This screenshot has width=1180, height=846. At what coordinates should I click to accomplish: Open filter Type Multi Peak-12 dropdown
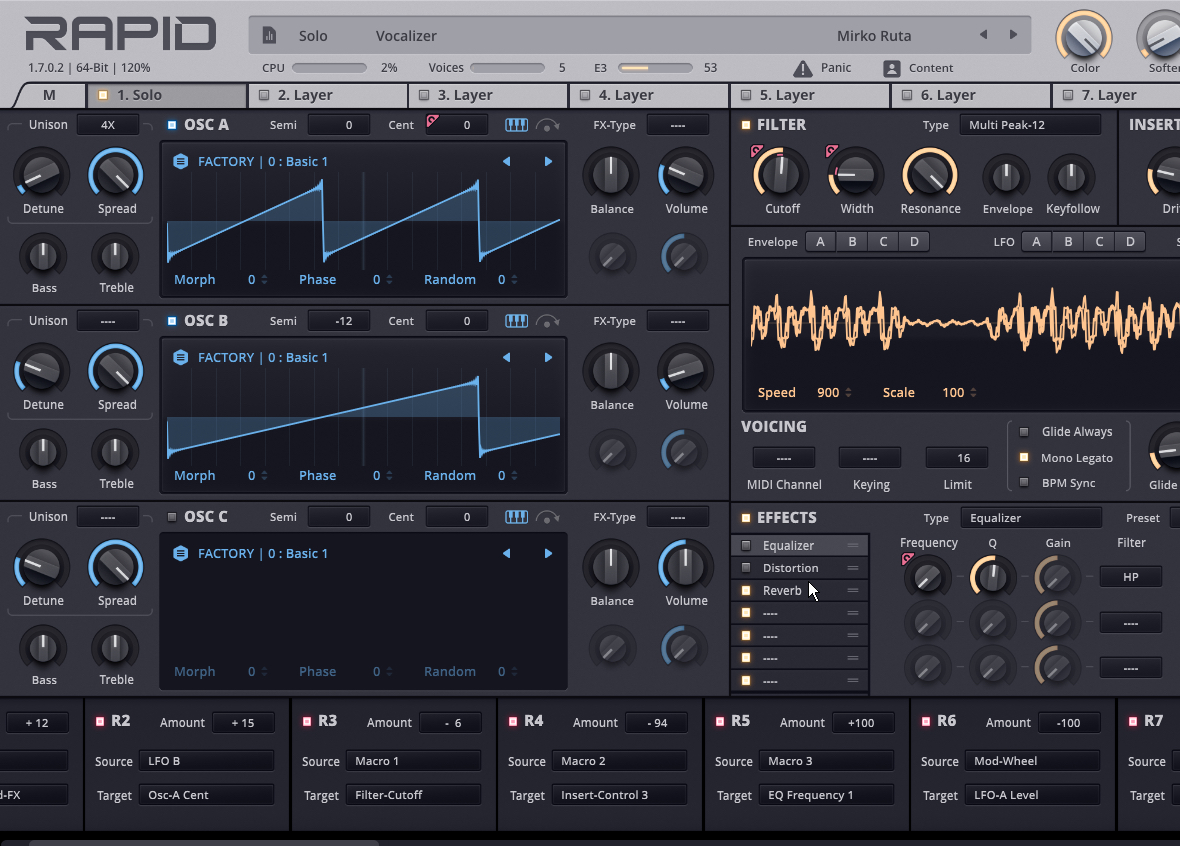click(x=1029, y=125)
